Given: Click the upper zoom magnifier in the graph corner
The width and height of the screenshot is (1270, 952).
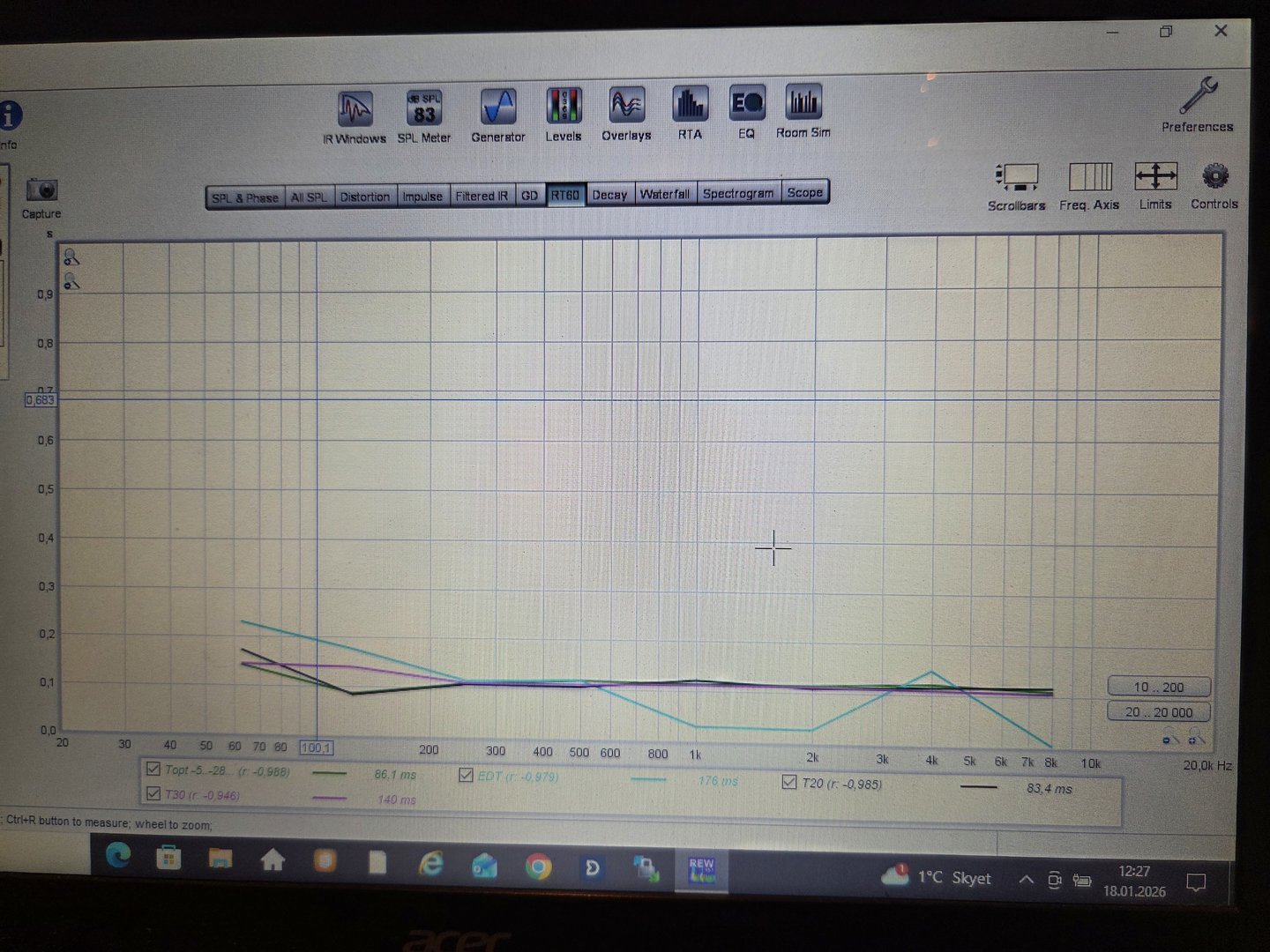Looking at the screenshot, I should click(x=71, y=257).
